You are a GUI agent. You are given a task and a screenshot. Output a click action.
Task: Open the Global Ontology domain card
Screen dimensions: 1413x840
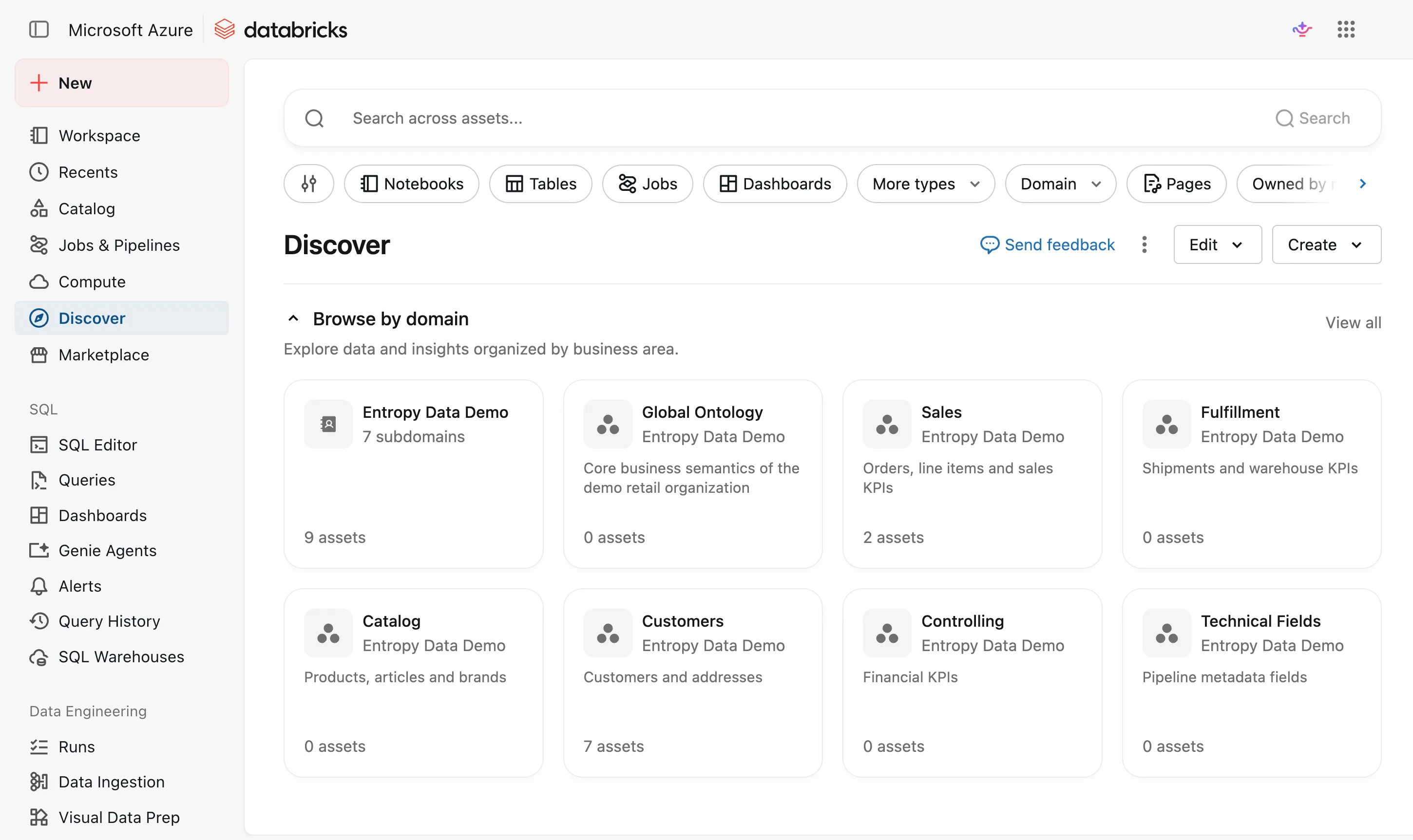(x=693, y=474)
